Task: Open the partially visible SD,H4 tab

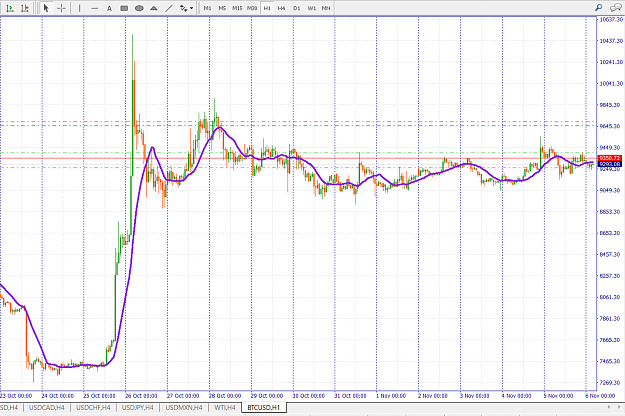Action: [x=10, y=408]
